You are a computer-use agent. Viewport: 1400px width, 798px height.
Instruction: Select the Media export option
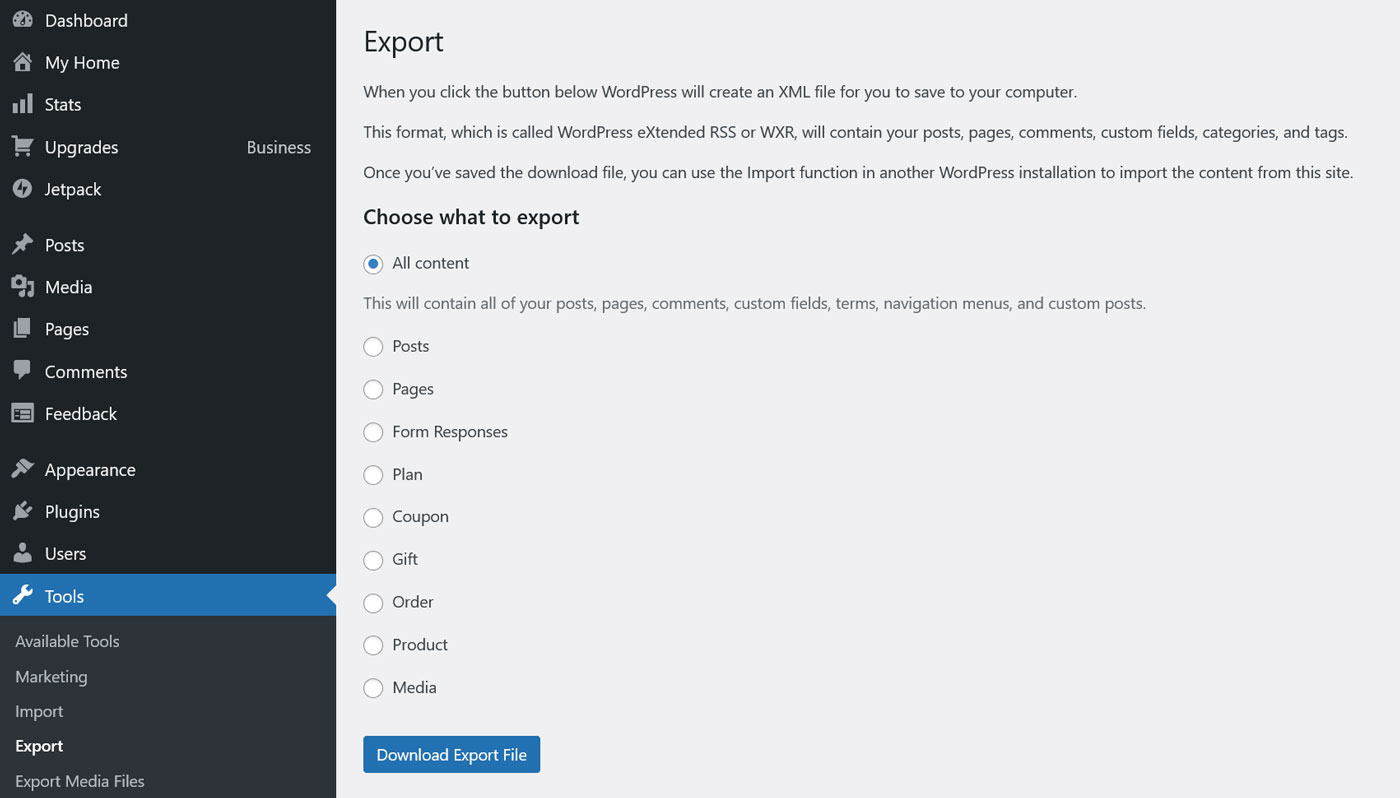[373, 688]
